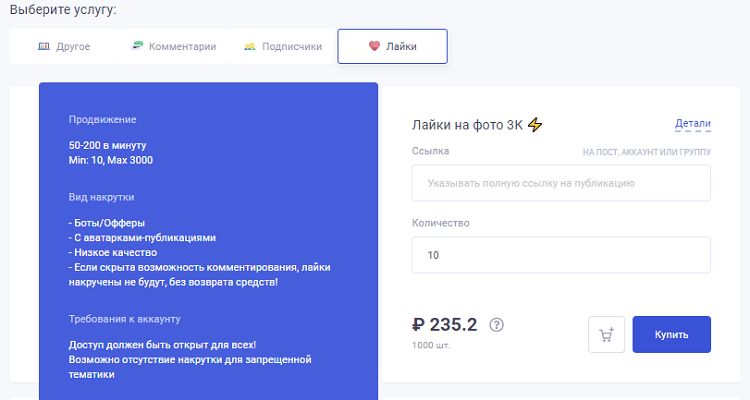The image size is (750, 400).
Task: Click the laptop icon on the Другое tab
Action: (x=43, y=46)
